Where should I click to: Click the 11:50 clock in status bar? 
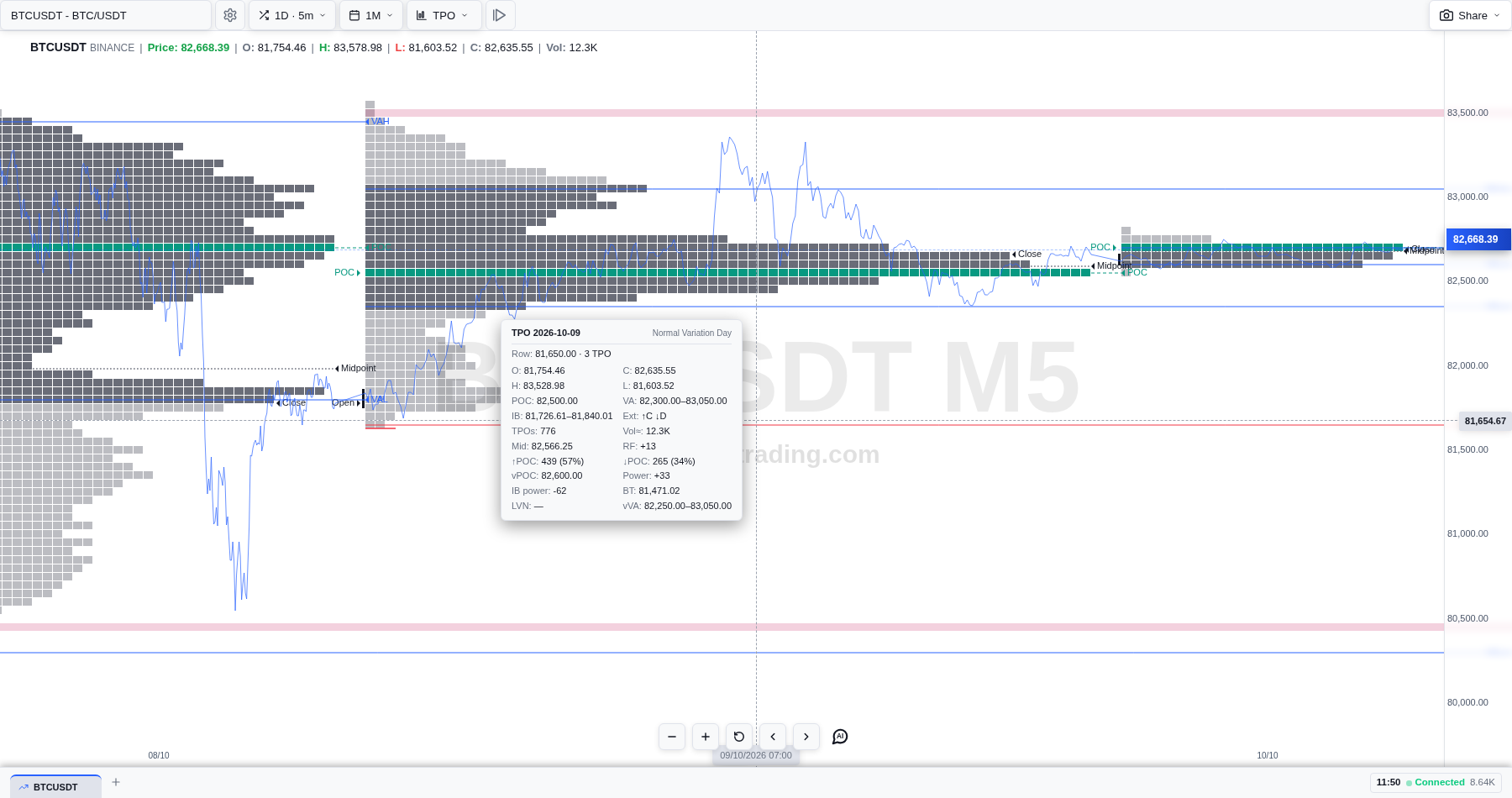(x=1389, y=782)
